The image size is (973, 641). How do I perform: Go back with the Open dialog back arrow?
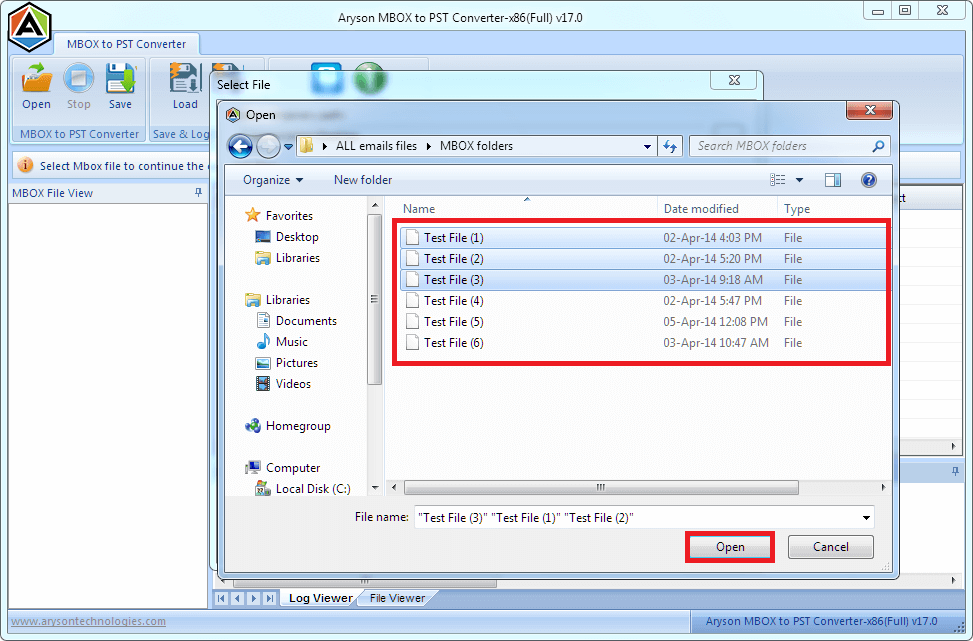coord(240,146)
